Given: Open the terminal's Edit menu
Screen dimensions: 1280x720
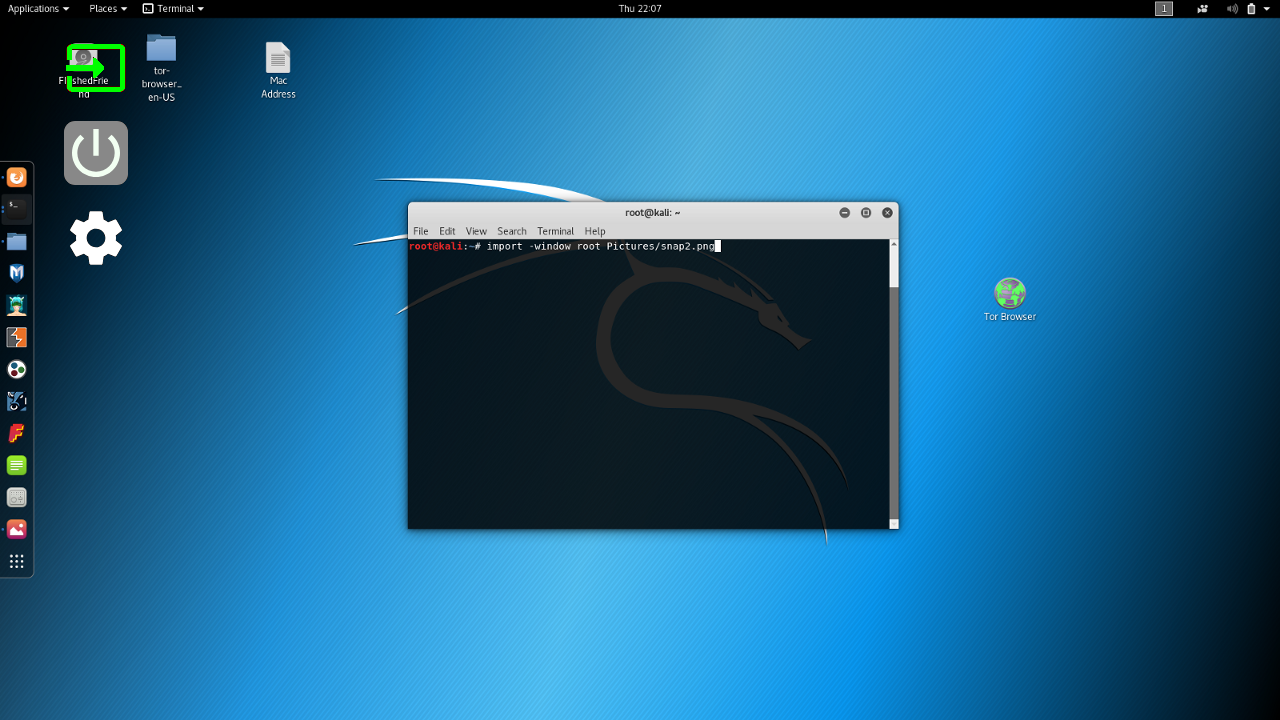Looking at the screenshot, I should 447,231.
